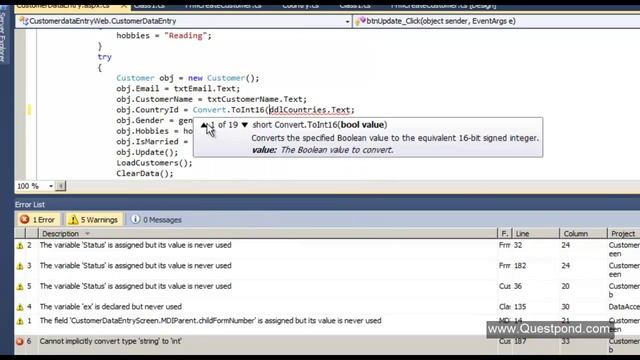Select the 'Status' warning at line 182

(x=327, y=269)
